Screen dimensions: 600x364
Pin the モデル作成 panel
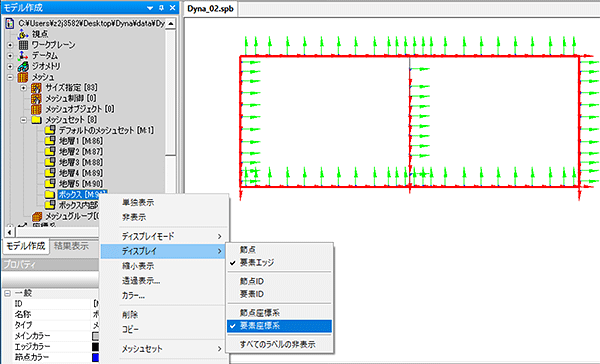[161, 8]
